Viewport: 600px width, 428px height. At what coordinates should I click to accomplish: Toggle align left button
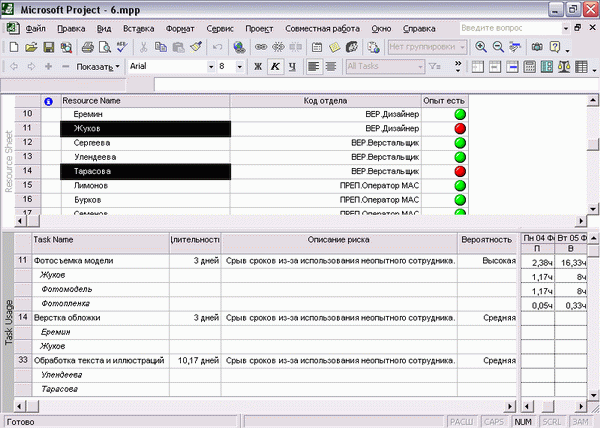coord(314,67)
